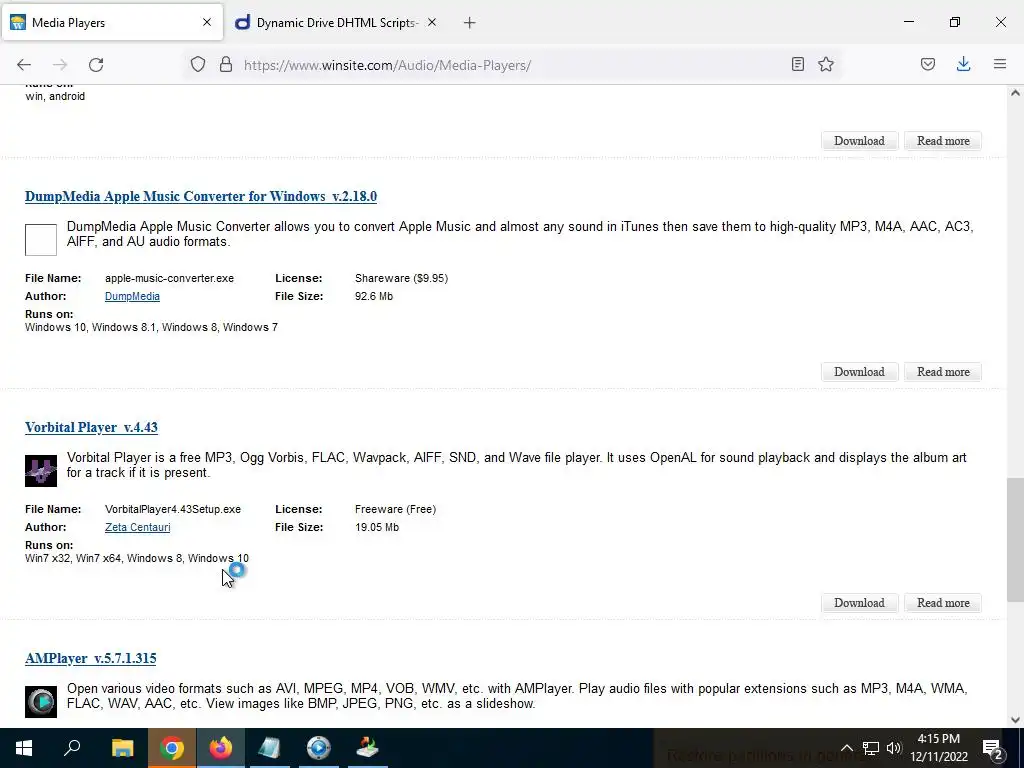This screenshot has width=1024, height=768.
Task: Download DumpMedia Apple Music Converter
Action: coord(859,372)
